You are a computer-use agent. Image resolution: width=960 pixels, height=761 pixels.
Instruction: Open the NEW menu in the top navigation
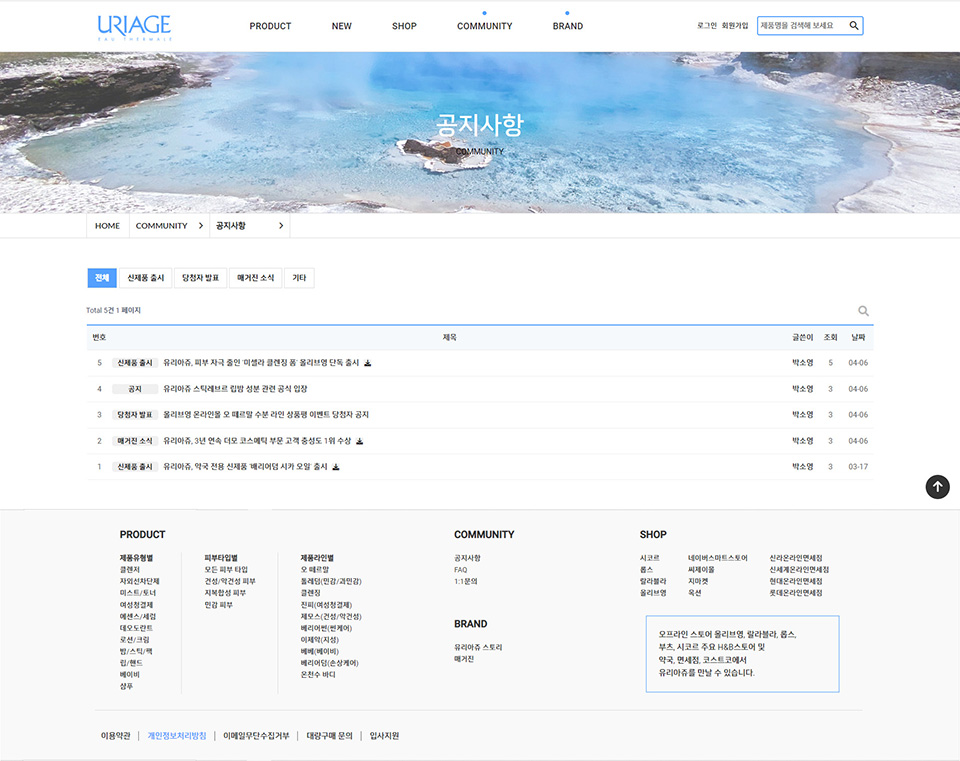pos(342,26)
